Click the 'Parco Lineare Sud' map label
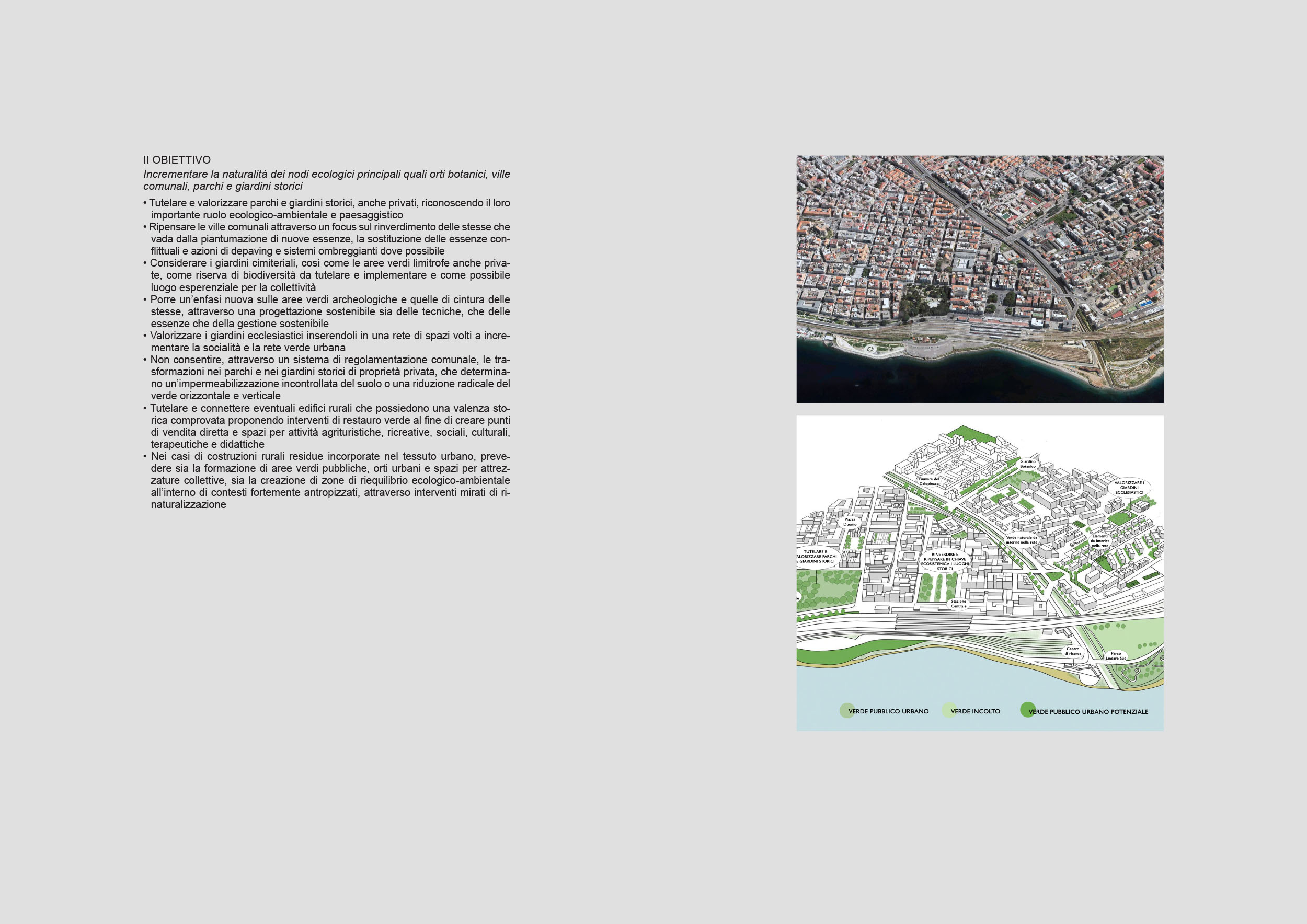The image size is (1307, 924). 1116,655
